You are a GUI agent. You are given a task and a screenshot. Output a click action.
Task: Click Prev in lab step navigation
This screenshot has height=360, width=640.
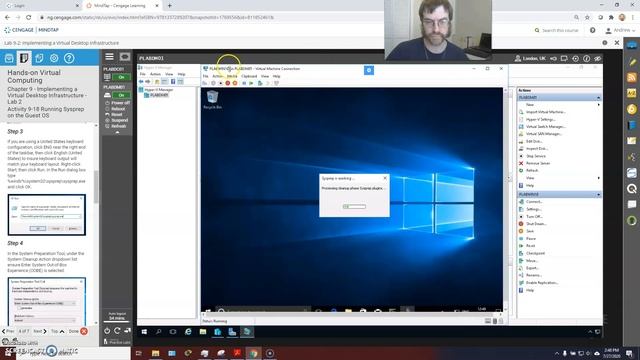pyautogui.click(x=9, y=331)
